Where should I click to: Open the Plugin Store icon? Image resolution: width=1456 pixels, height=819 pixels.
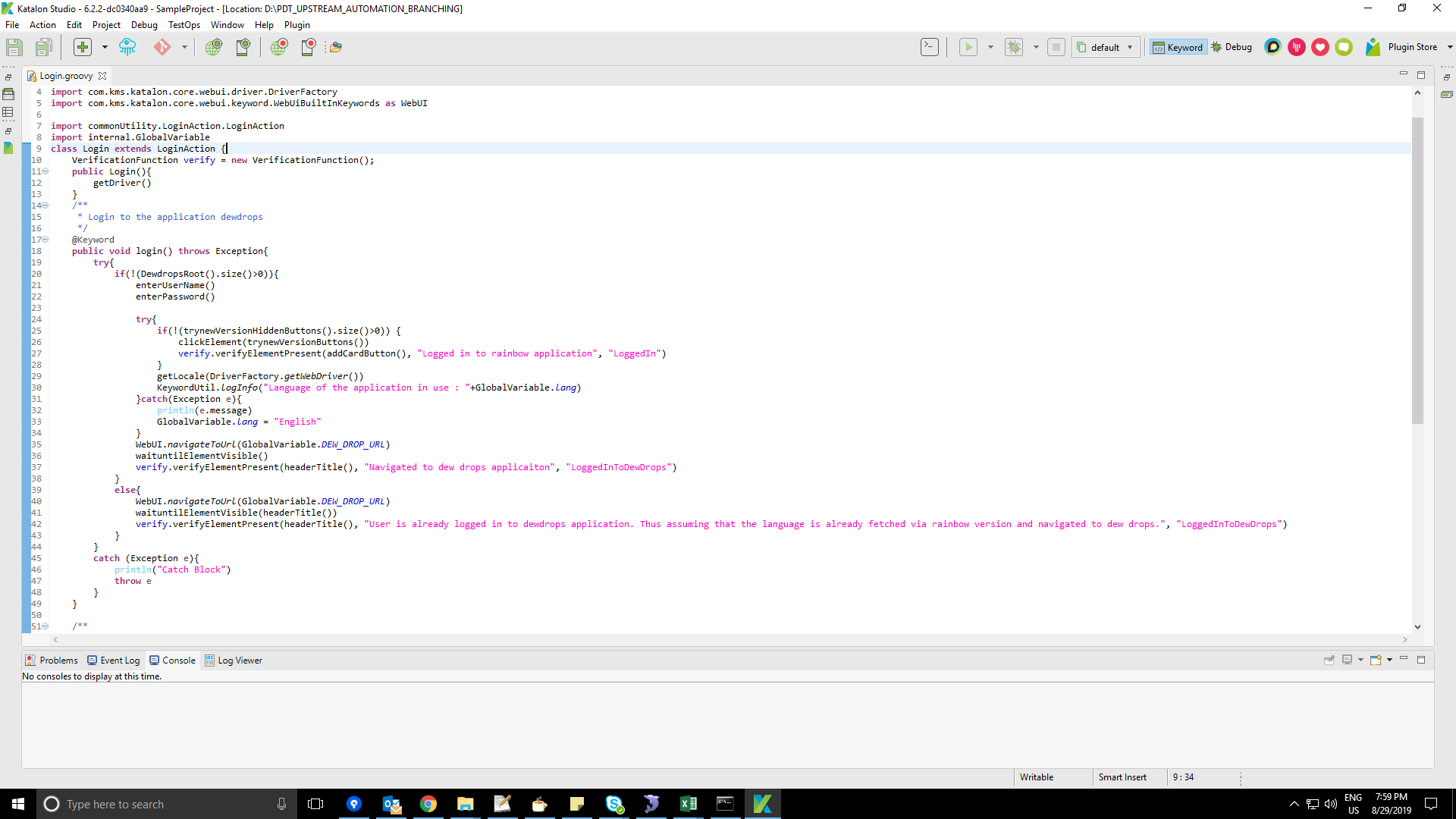[x=1373, y=46]
